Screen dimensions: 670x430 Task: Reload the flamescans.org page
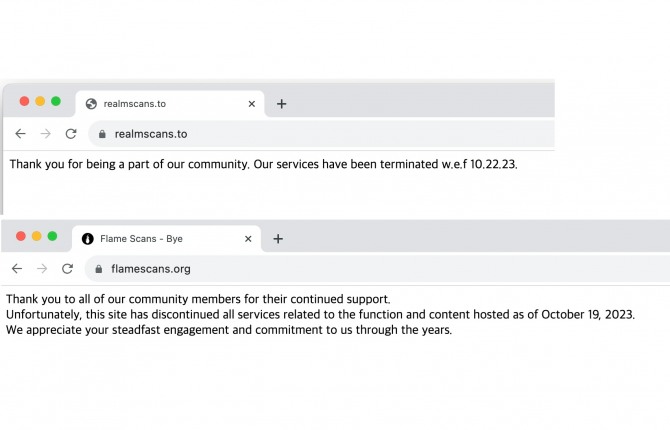[x=67, y=269]
